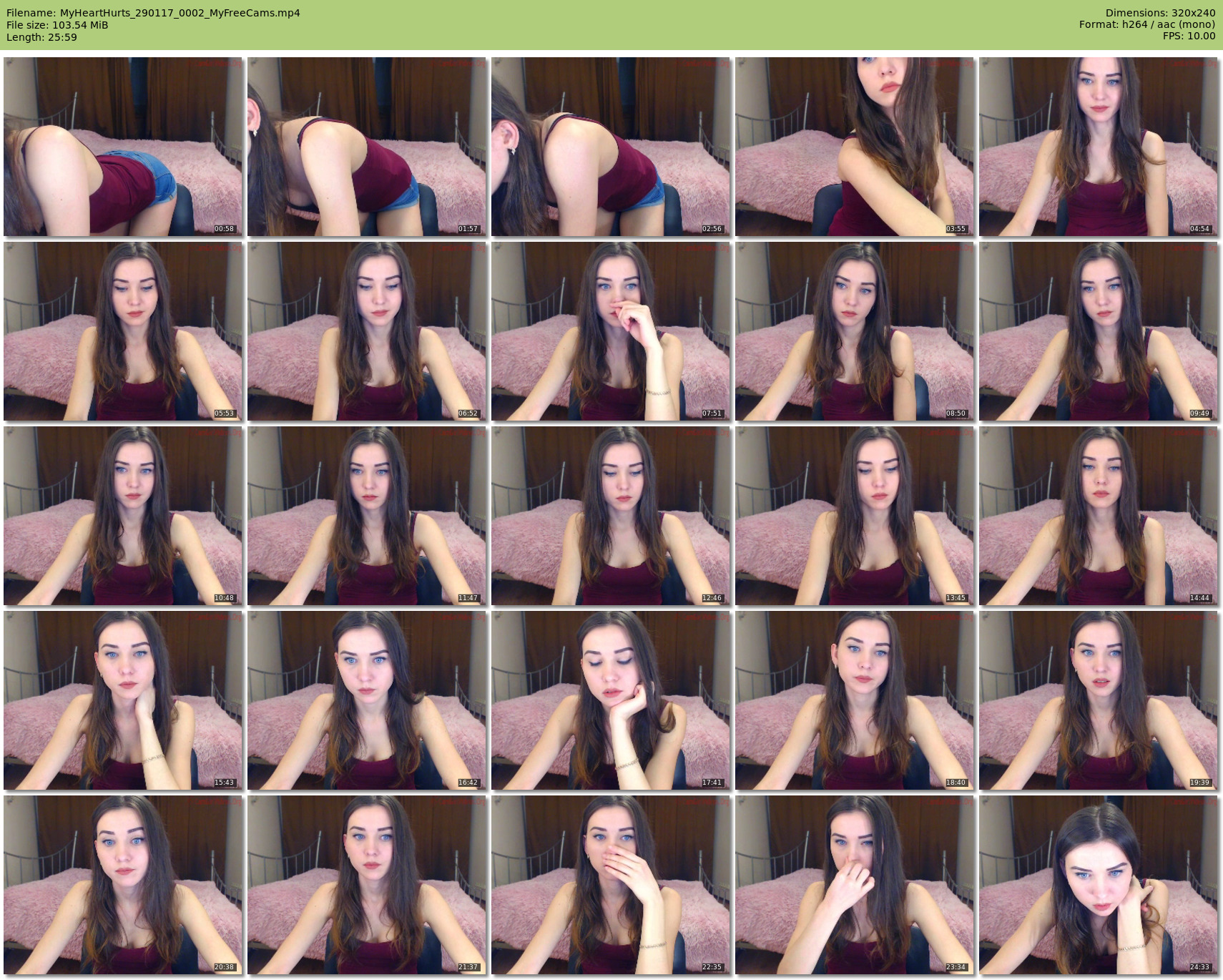Click the thumbnail marked 02:56
Image resolution: width=1223 pixels, height=980 pixels.
(x=611, y=147)
